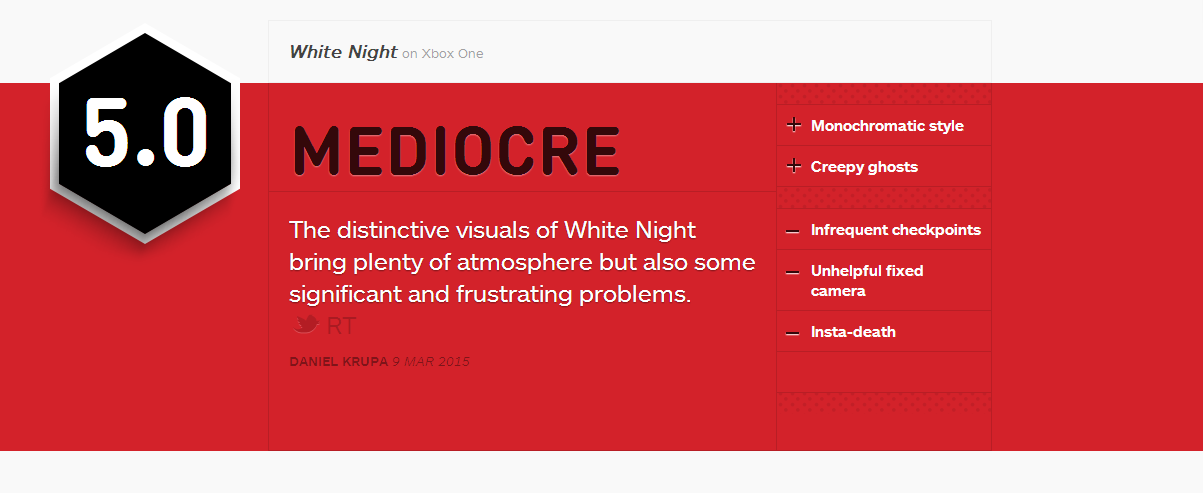Click the 'on Xbox One' platform text

point(442,54)
